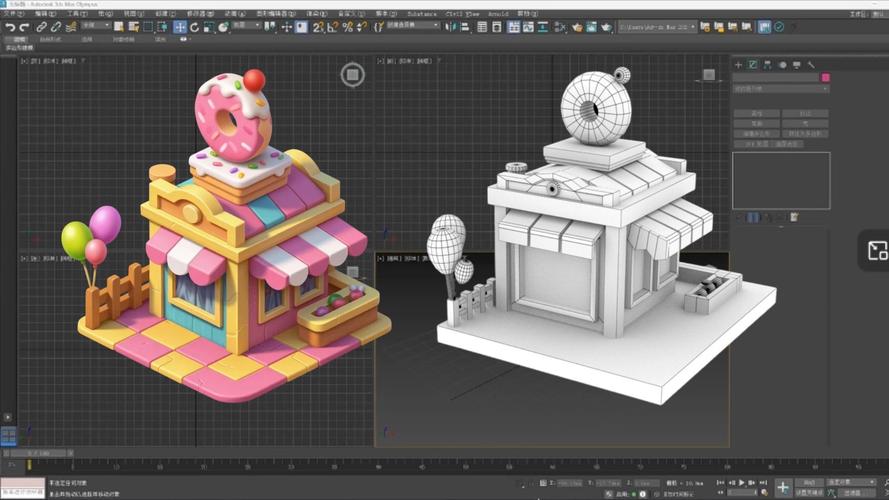
Task: Toggle the Window/Crossing selection icon
Action: [x=163, y=27]
